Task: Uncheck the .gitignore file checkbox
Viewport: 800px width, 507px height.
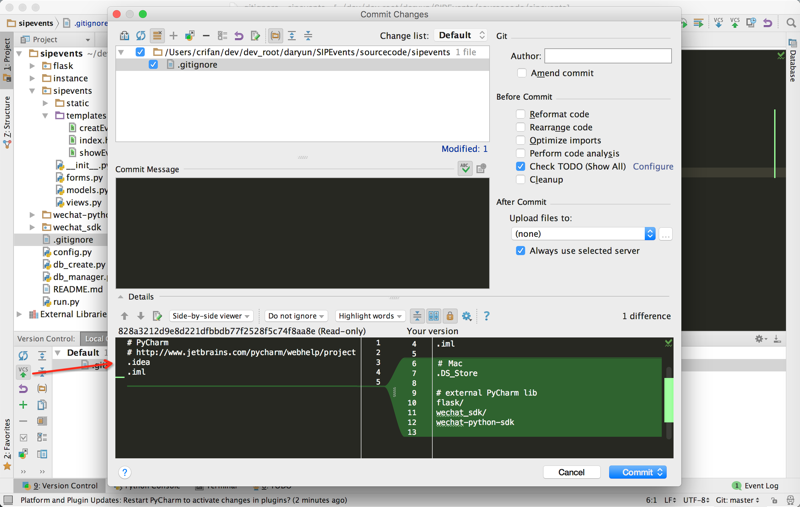Action: 153,64
